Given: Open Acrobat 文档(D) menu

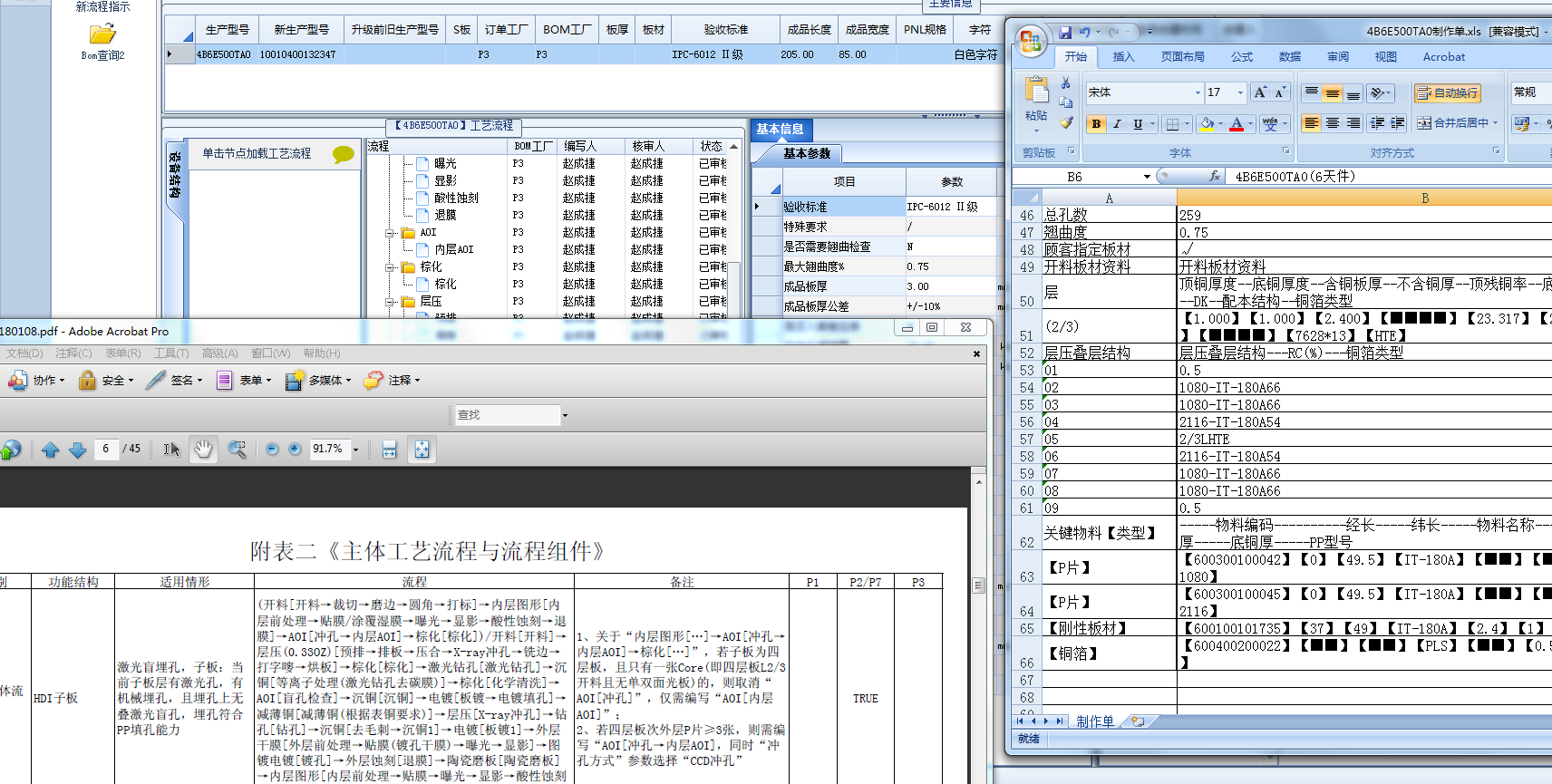Looking at the screenshot, I should pos(24,353).
